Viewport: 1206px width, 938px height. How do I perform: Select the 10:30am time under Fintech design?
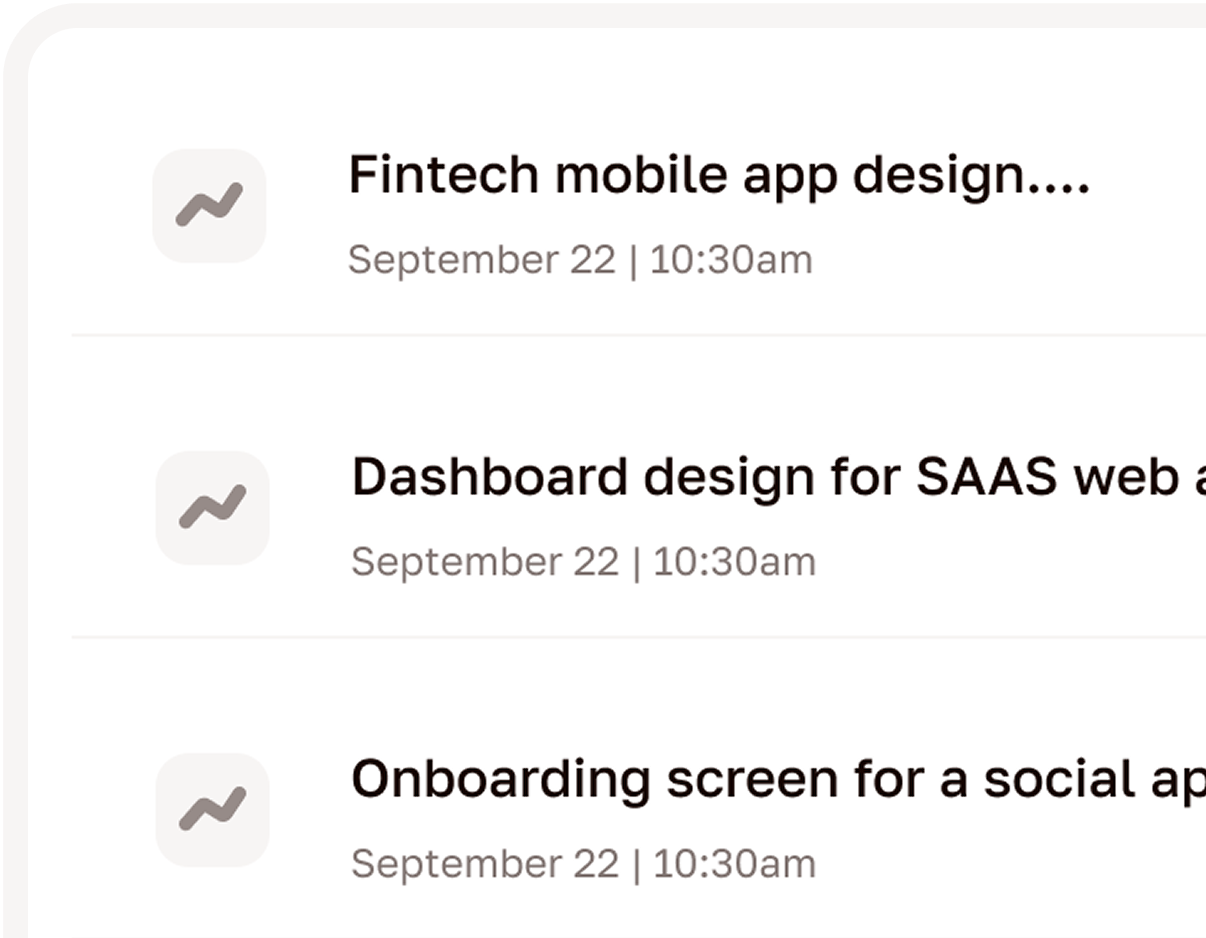(731, 260)
